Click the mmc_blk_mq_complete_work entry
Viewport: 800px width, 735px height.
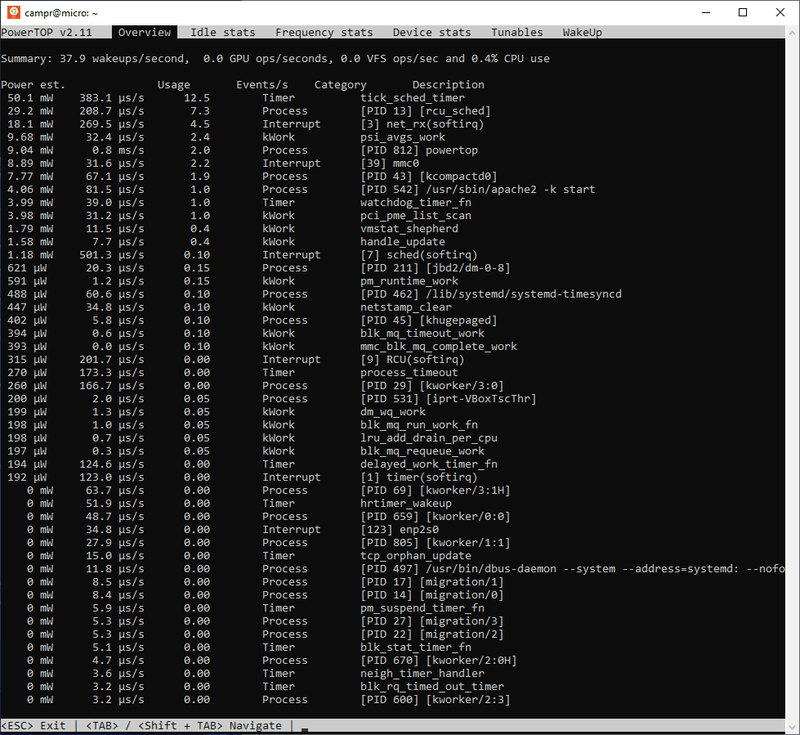(x=438, y=347)
